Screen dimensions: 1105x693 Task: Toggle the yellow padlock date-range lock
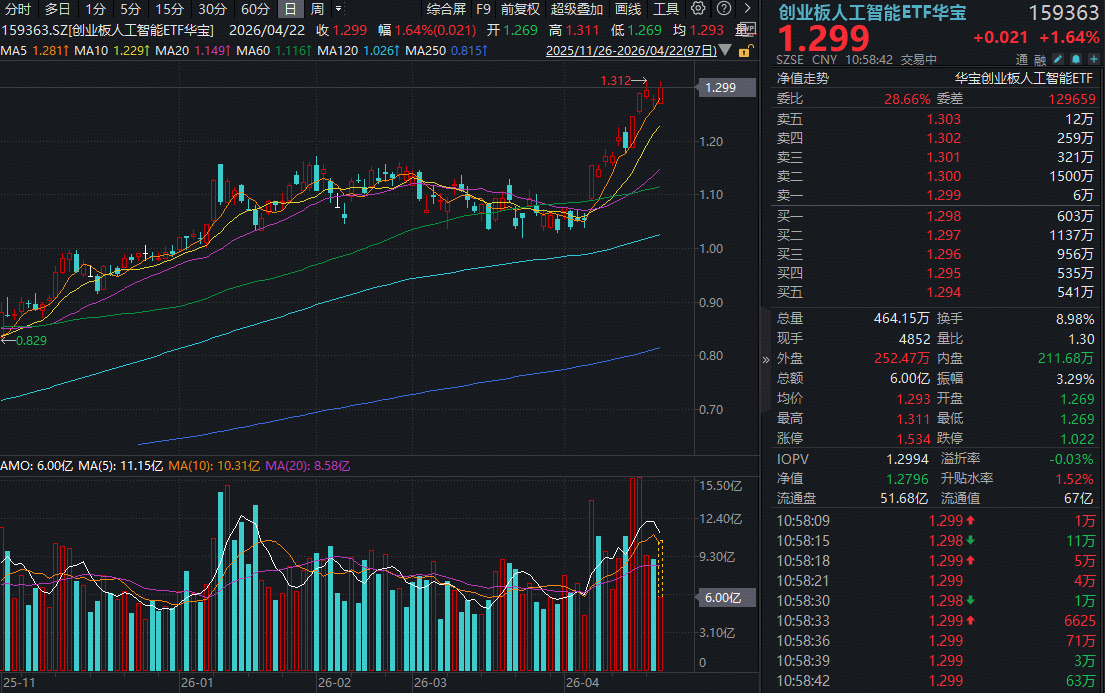tap(744, 49)
